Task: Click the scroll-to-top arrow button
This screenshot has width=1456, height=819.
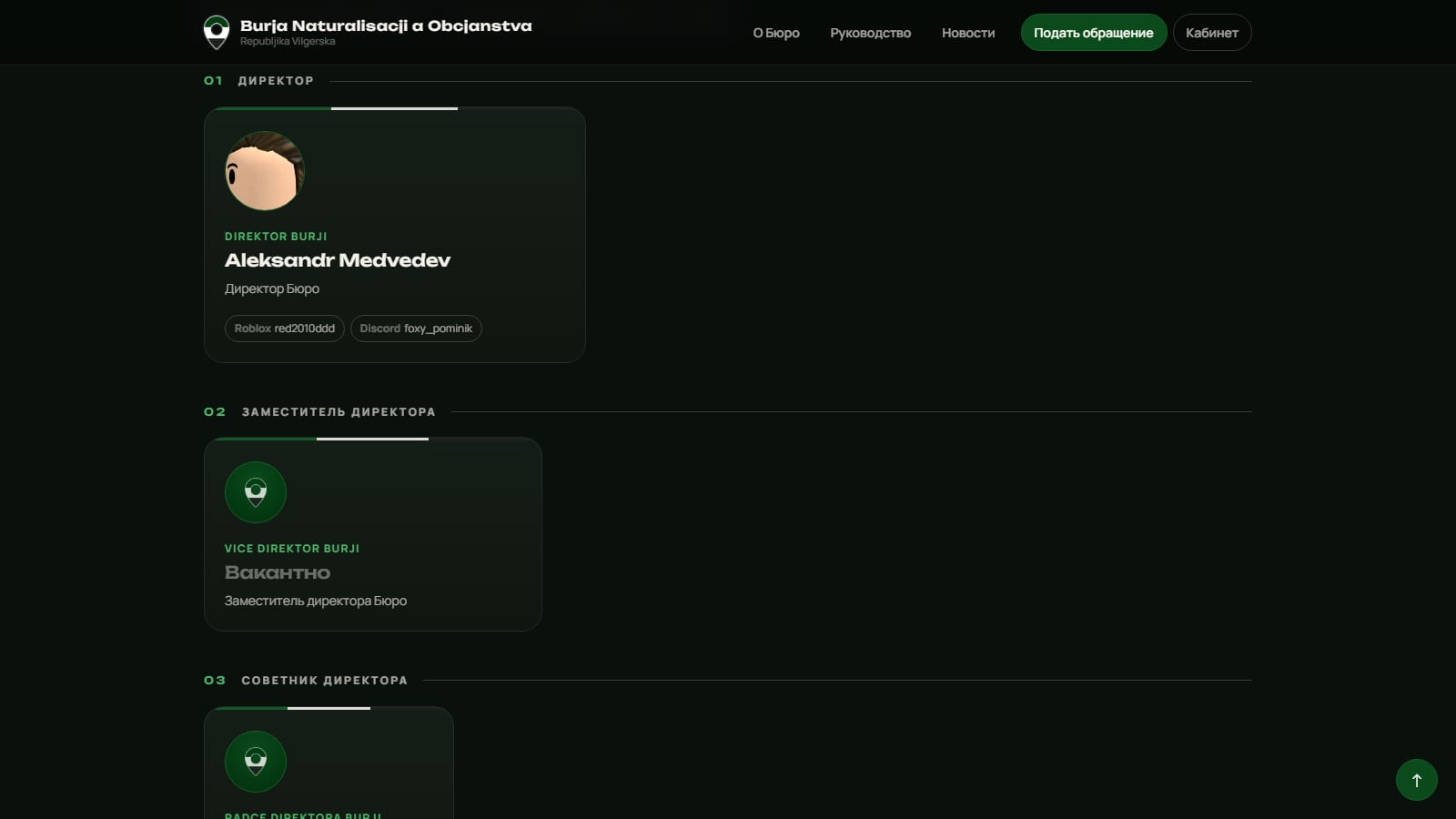Action: click(x=1417, y=780)
